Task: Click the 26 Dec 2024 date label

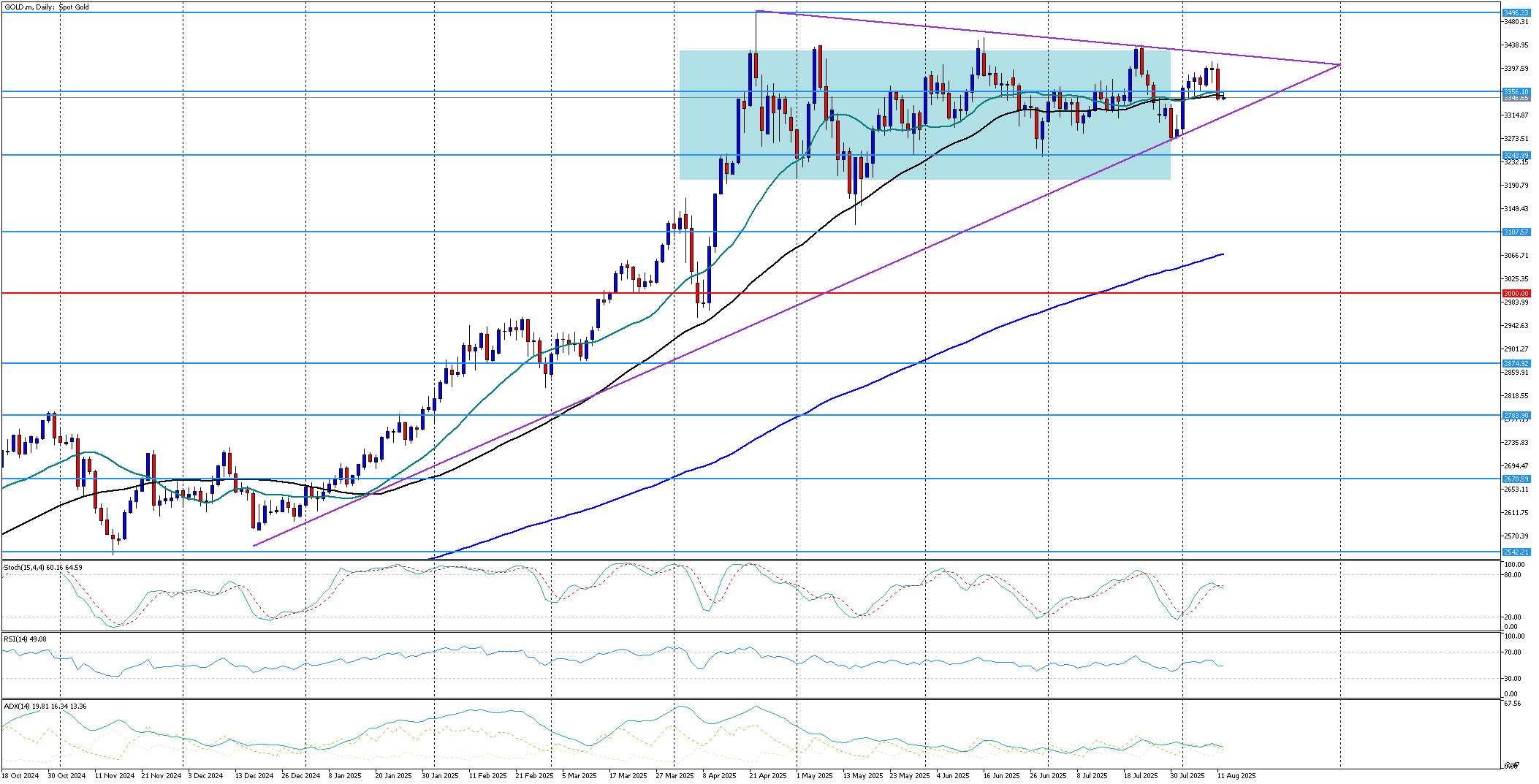Action: point(301,775)
